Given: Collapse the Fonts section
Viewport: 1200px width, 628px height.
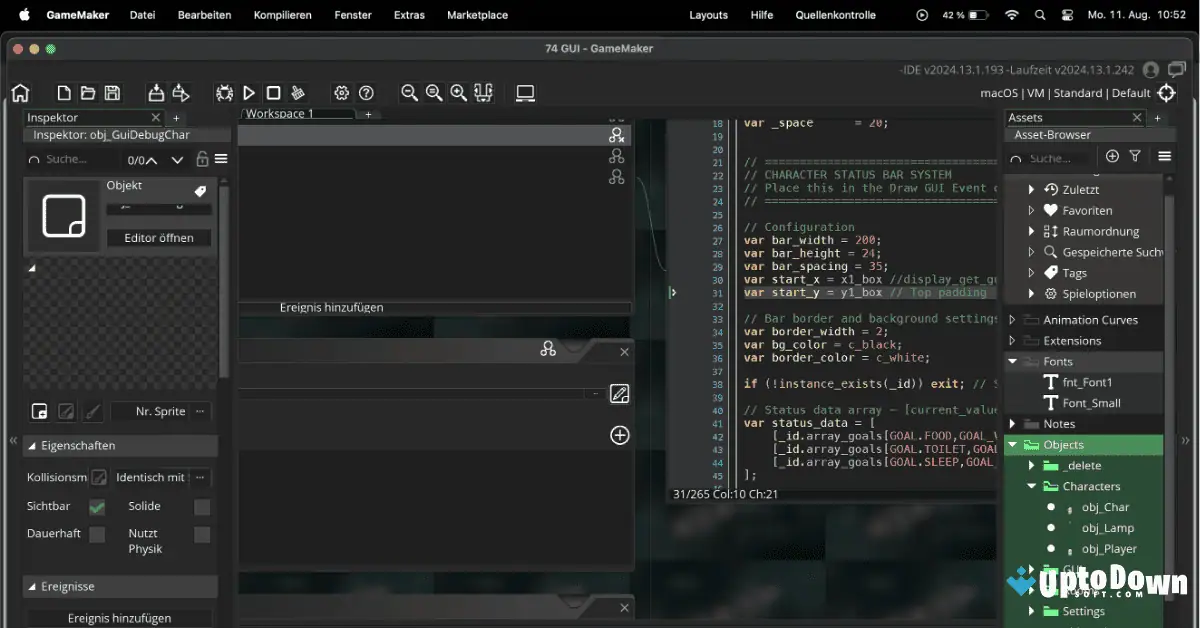Looking at the screenshot, I should [1012, 361].
